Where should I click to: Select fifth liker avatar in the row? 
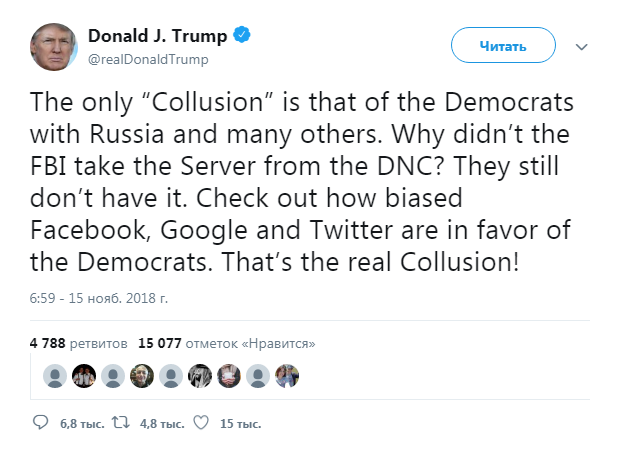pyautogui.click(x=172, y=377)
